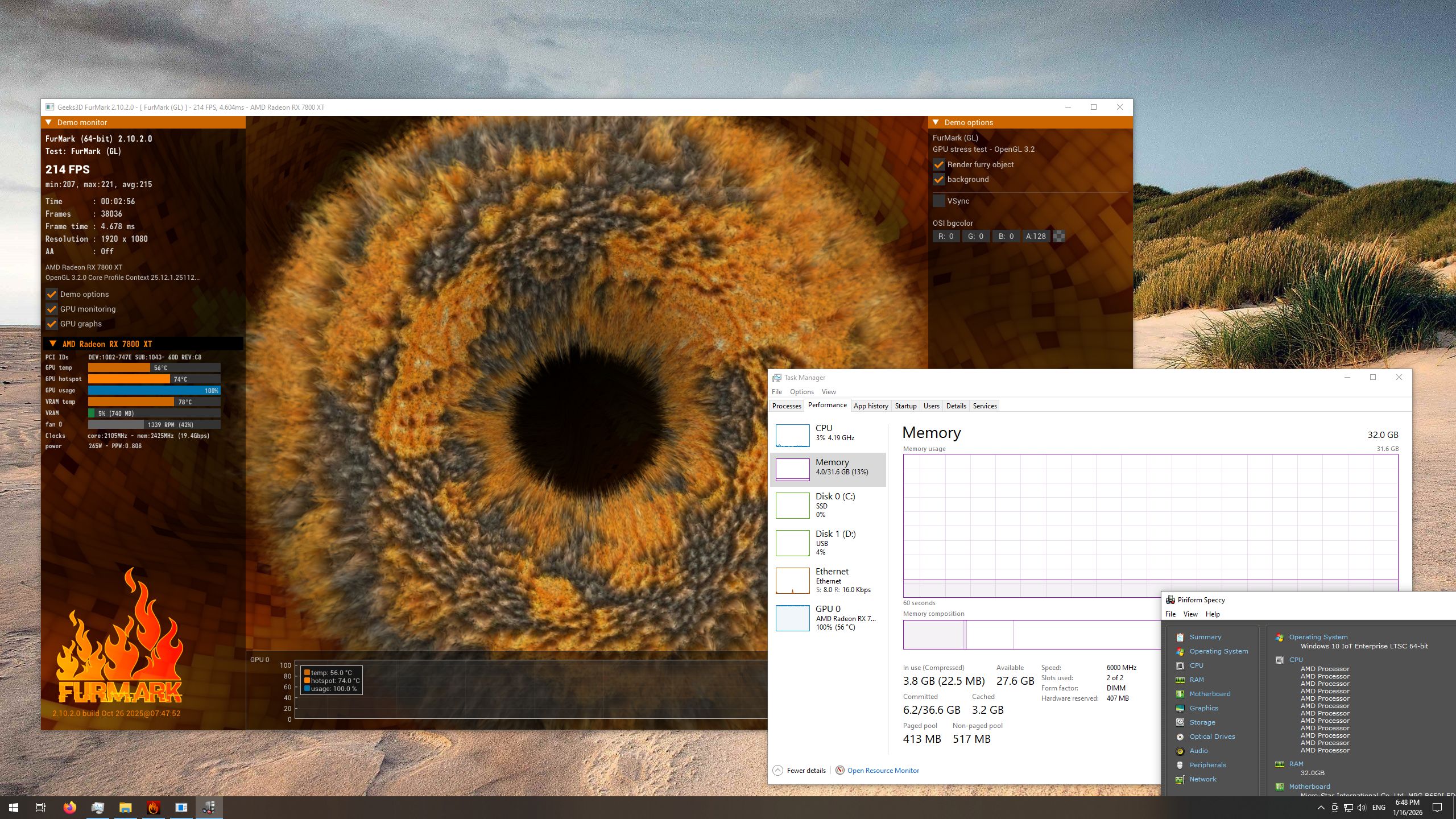
Task: Disable the GPU graphs checkbox
Action: (52, 324)
